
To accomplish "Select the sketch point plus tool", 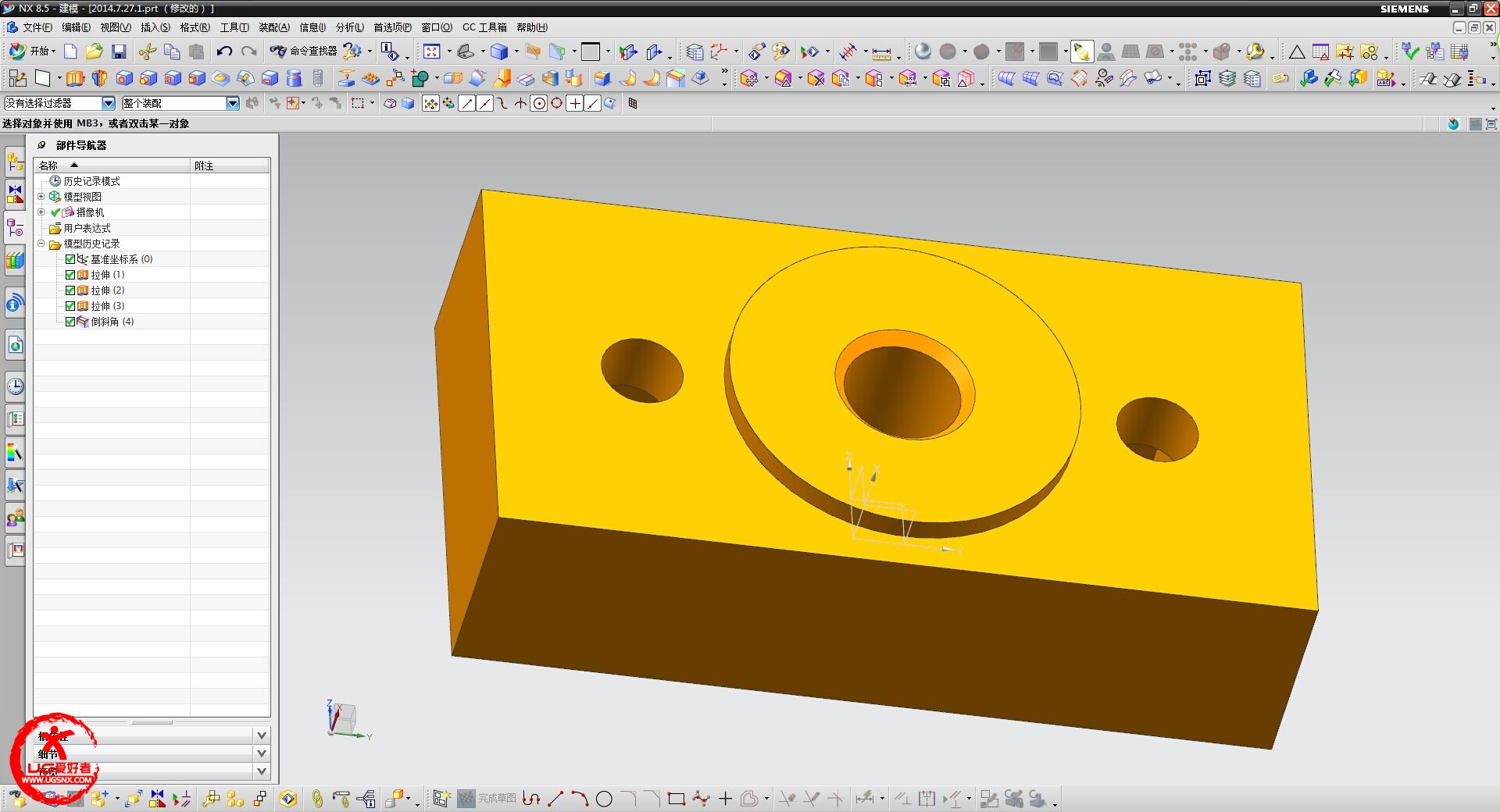I will 725,799.
